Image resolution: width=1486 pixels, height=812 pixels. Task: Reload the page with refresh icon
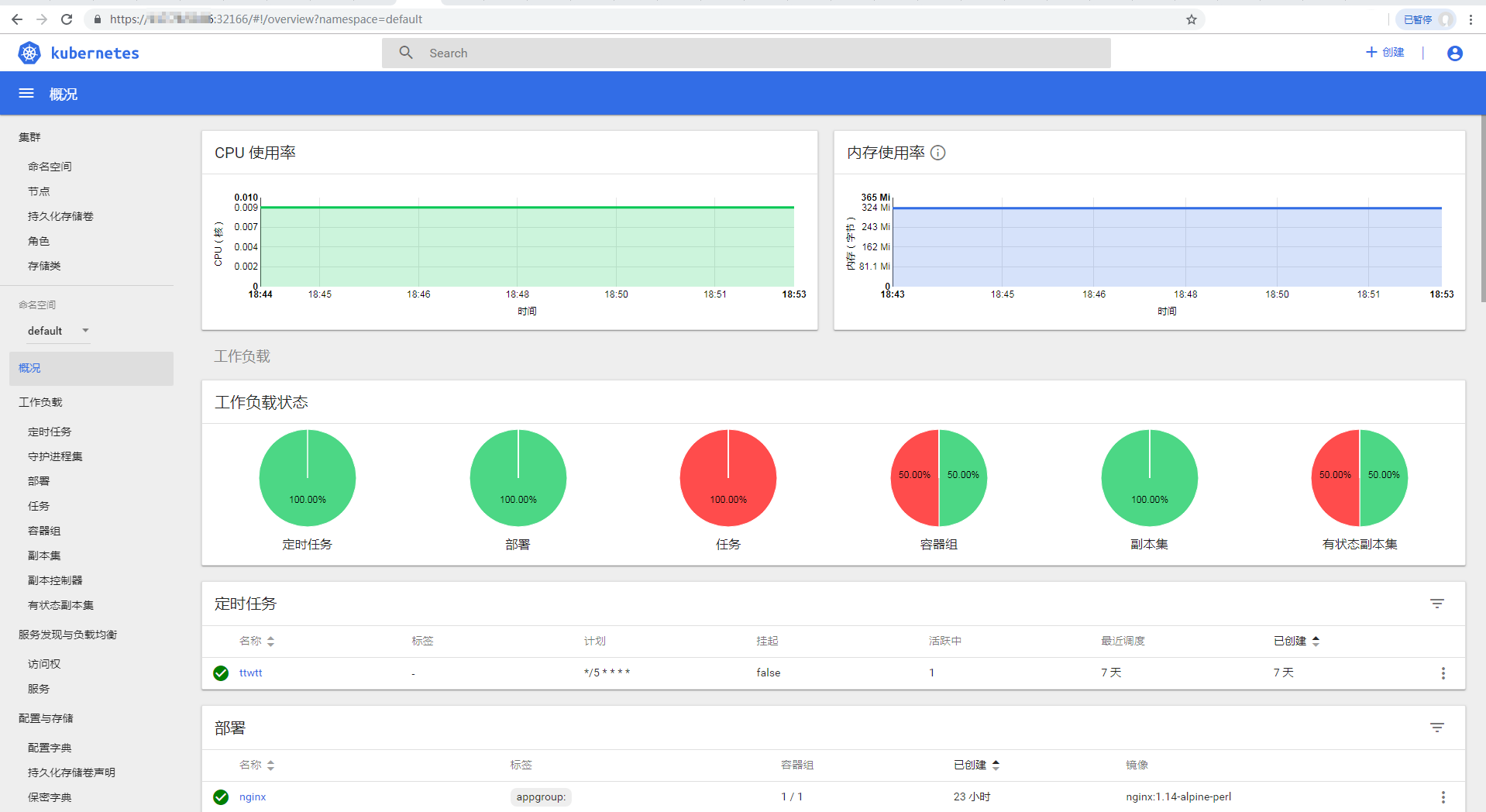(67, 19)
